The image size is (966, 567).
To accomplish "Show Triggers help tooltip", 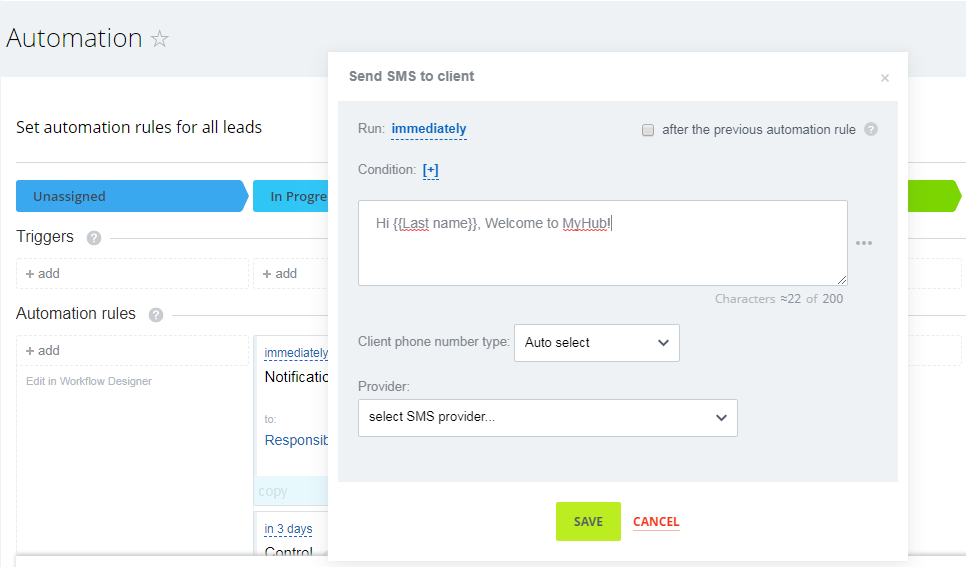I will (94, 238).
